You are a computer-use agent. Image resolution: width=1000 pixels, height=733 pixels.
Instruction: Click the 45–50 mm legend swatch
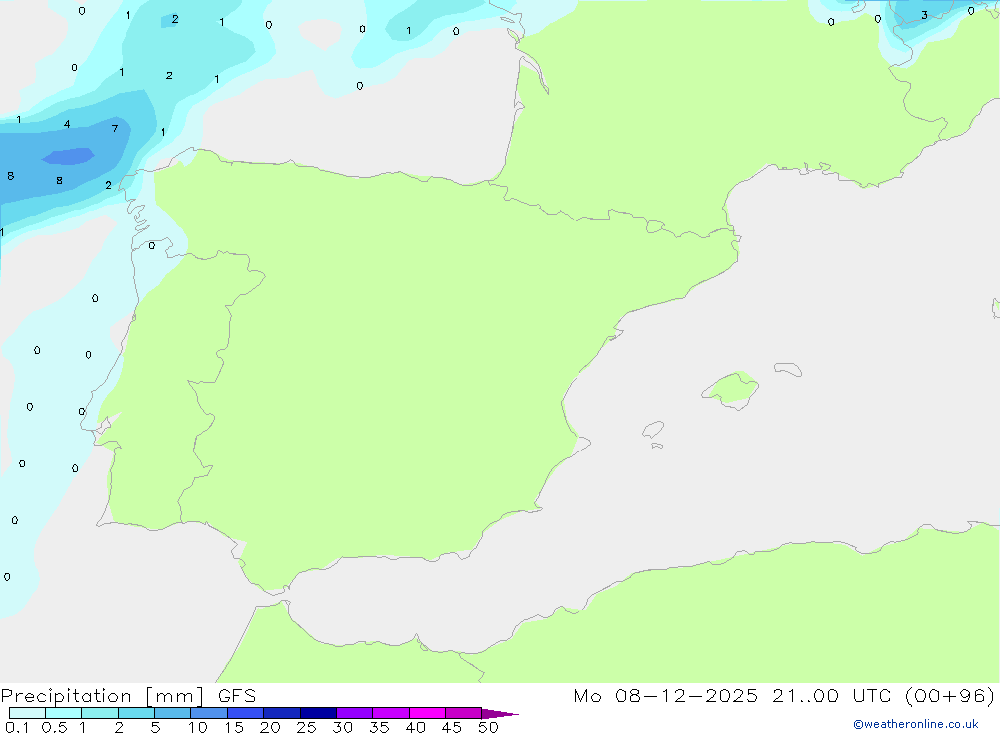[463, 713]
